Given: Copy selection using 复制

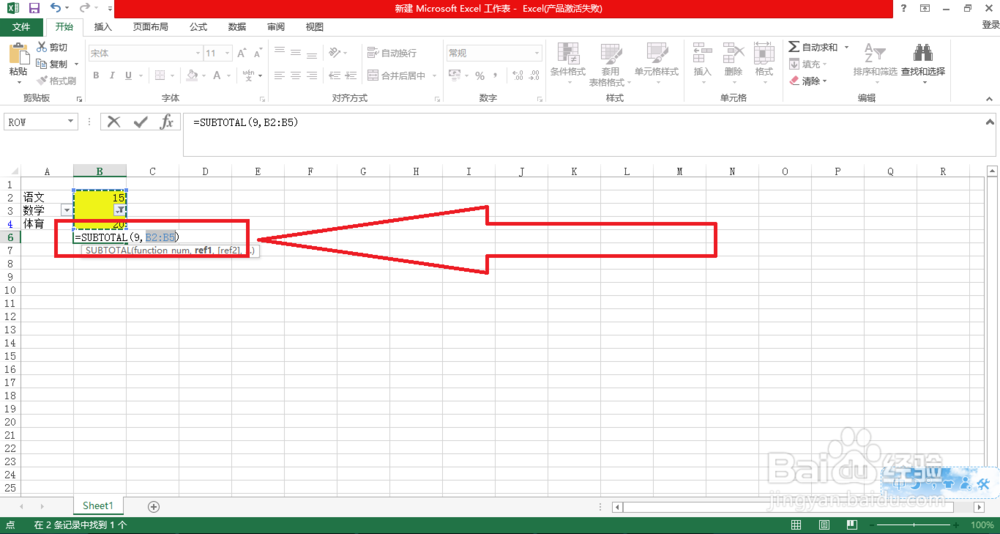Looking at the screenshot, I should pos(52,64).
